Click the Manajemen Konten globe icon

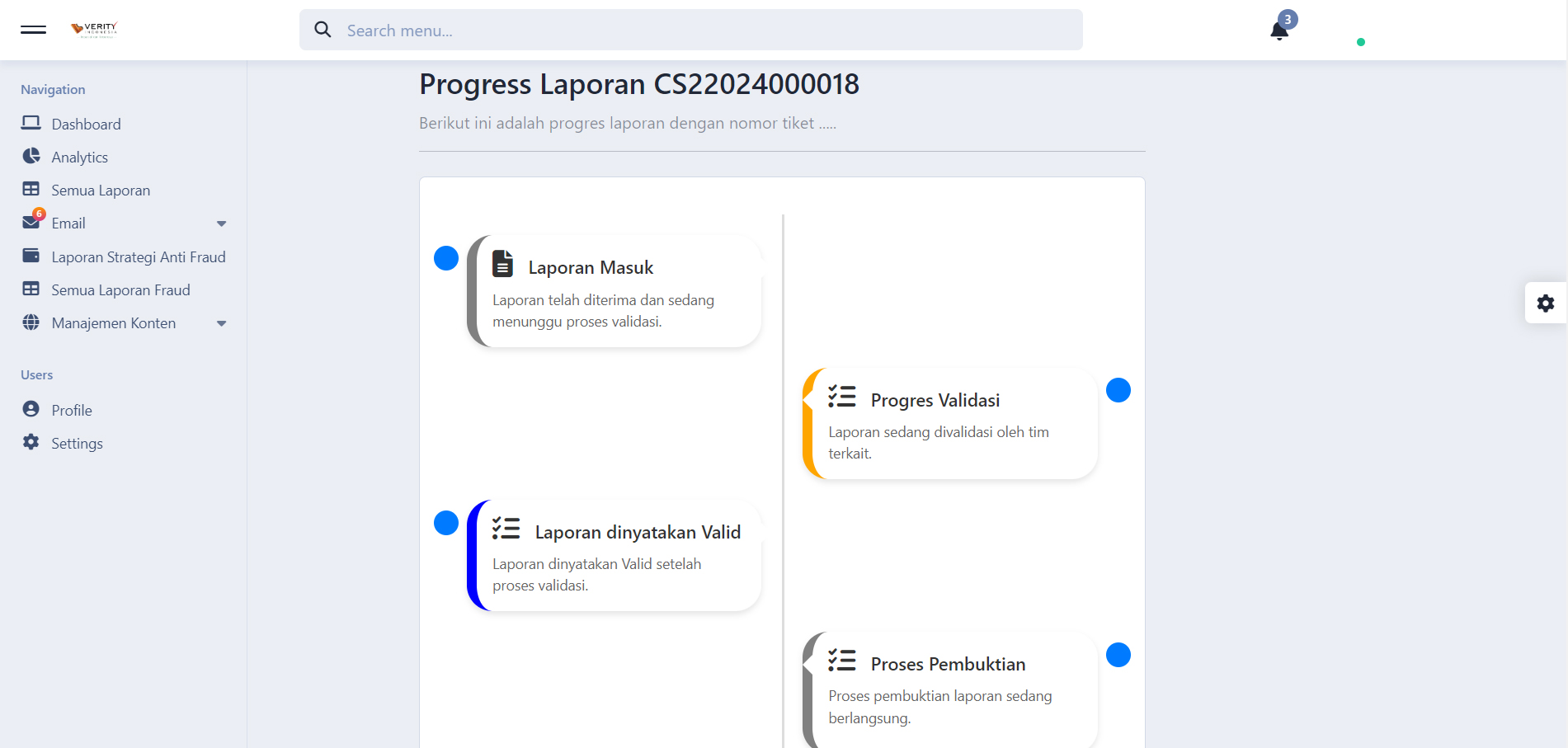click(x=31, y=322)
